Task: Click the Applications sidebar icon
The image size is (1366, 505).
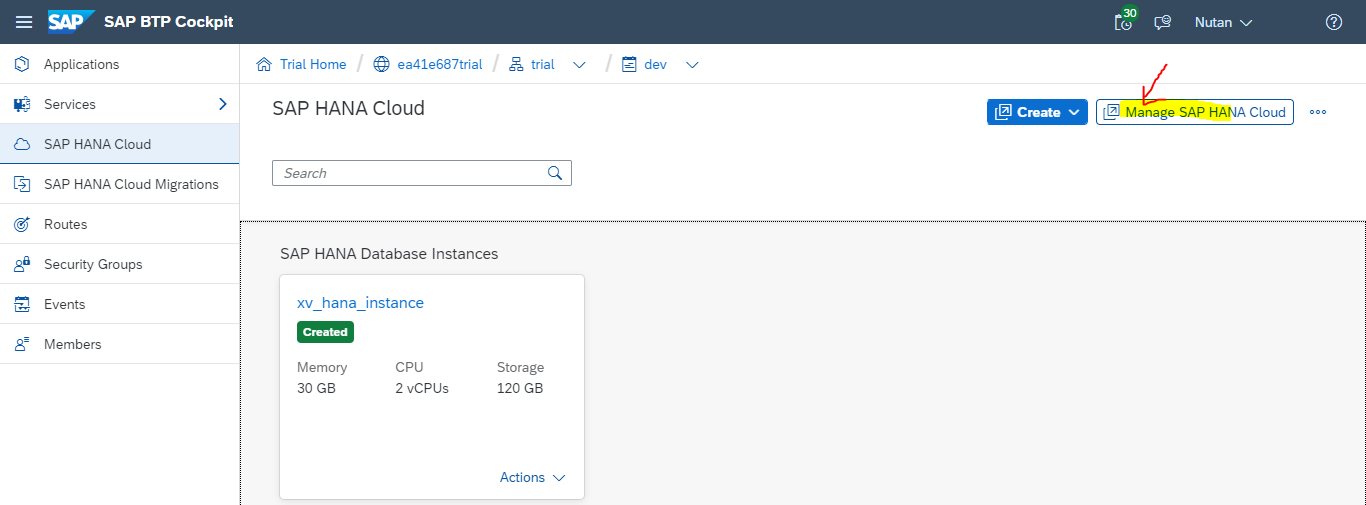Action: click(22, 64)
